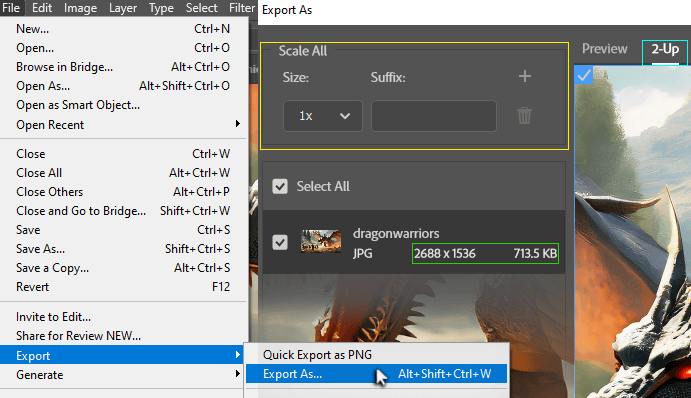
Task: Click the plus icon to add scale
Action: 524,76
